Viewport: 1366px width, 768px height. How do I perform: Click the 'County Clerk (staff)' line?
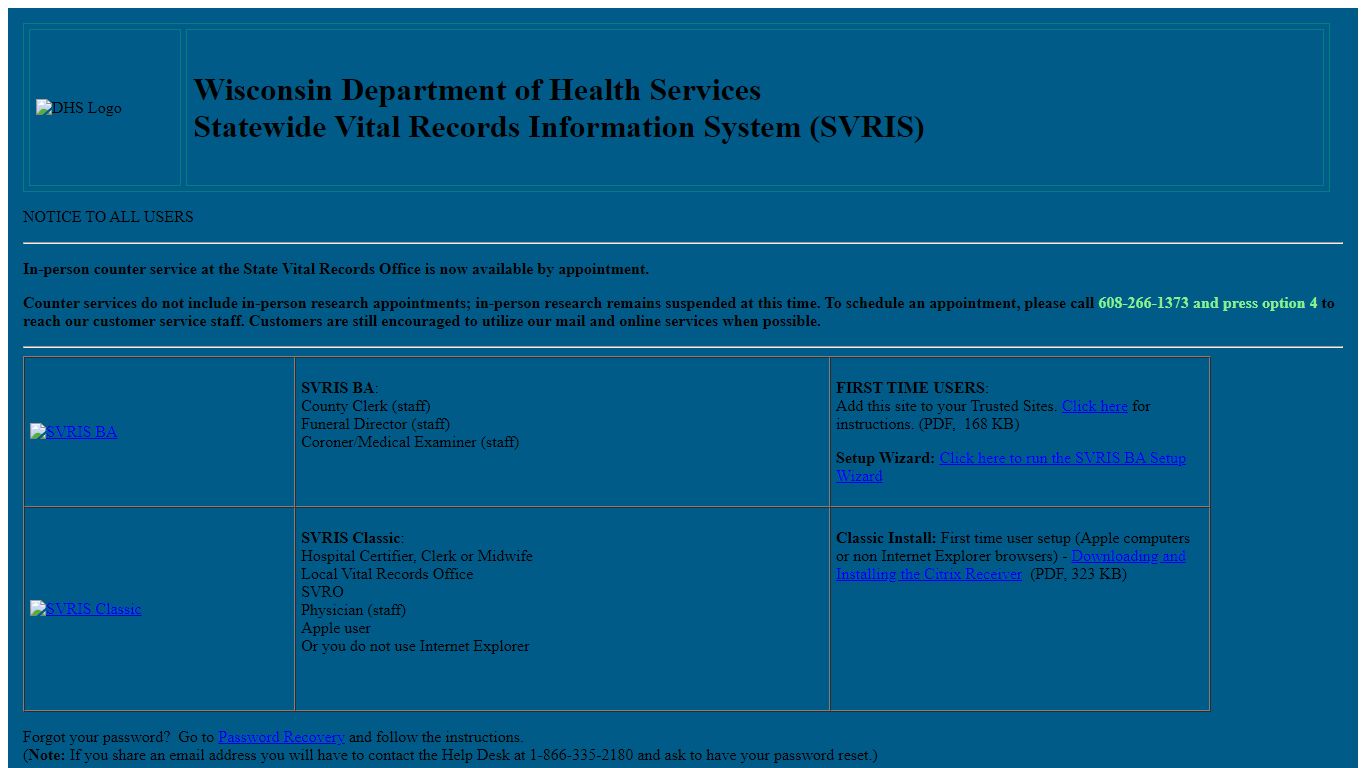click(365, 406)
